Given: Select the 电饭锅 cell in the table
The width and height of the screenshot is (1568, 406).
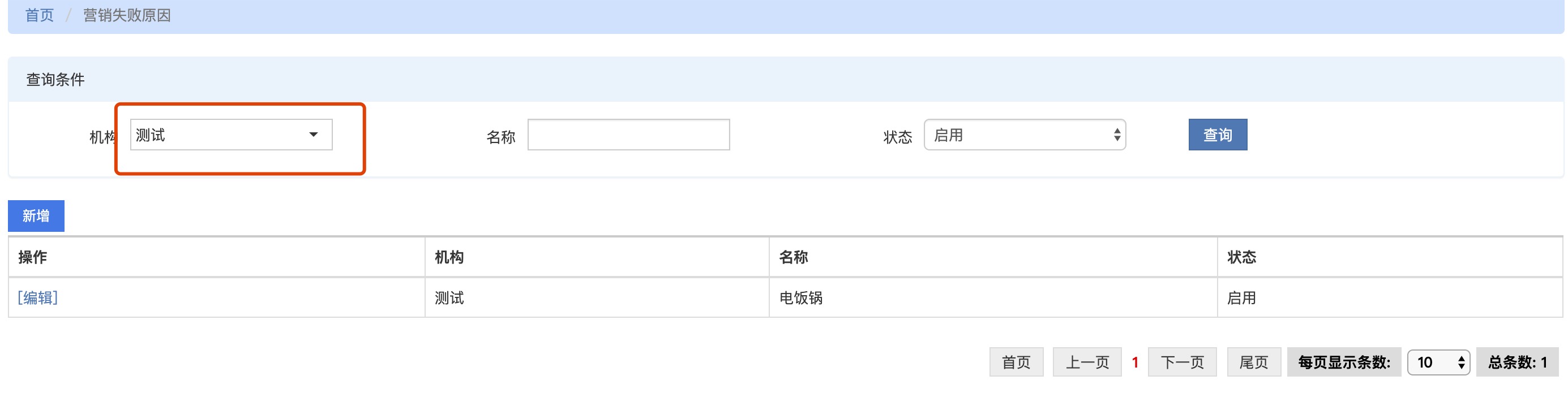Looking at the screenshot, I should [x=800, y=298].
